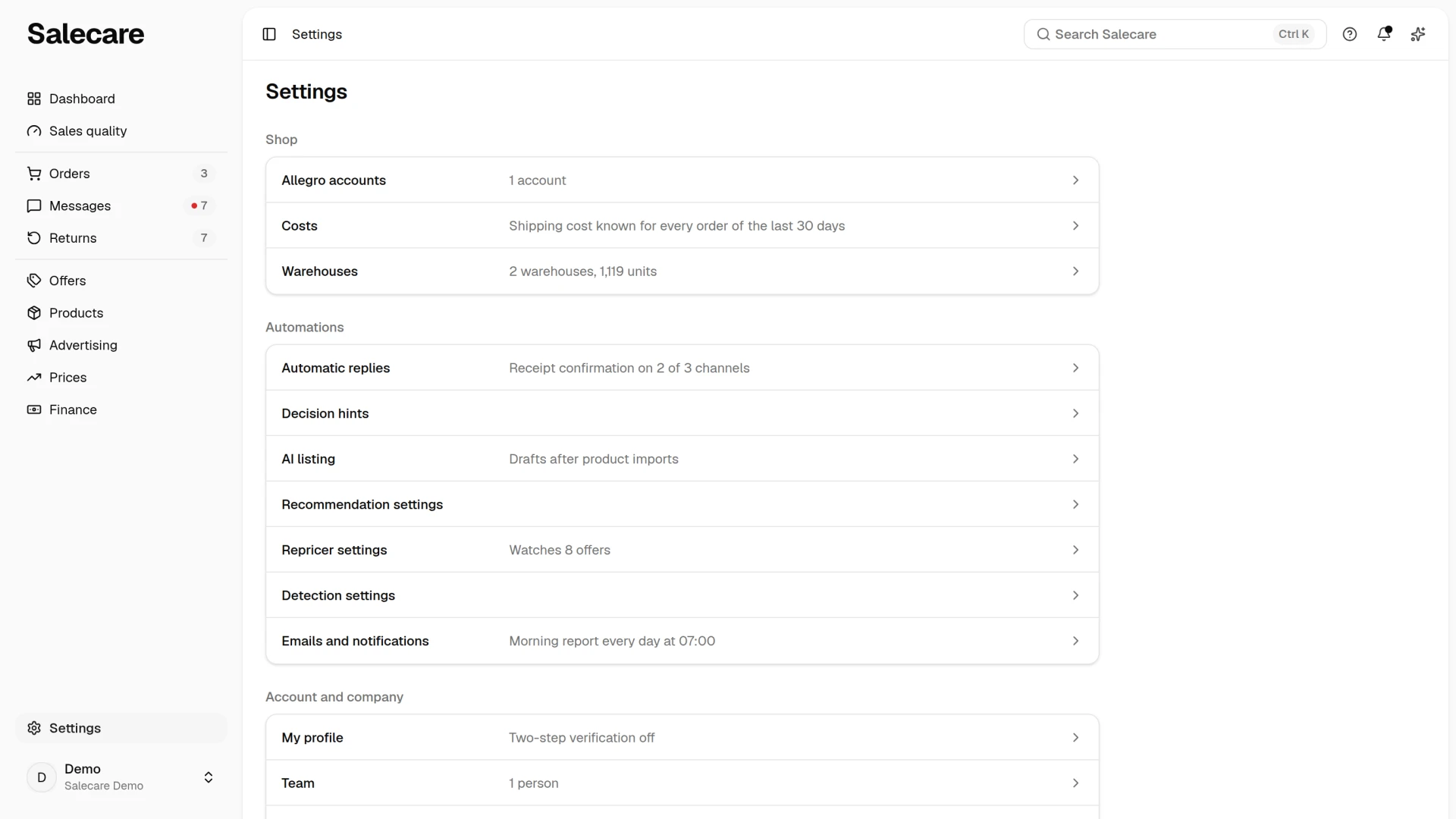Click the Salecare logo
This screenshot has height=819, width=1456.
[86, 34]
